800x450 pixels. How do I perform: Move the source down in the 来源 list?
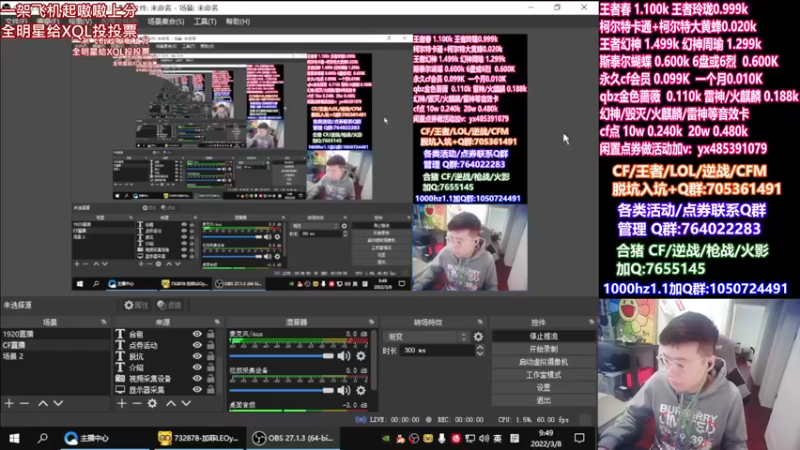[186, 403]
